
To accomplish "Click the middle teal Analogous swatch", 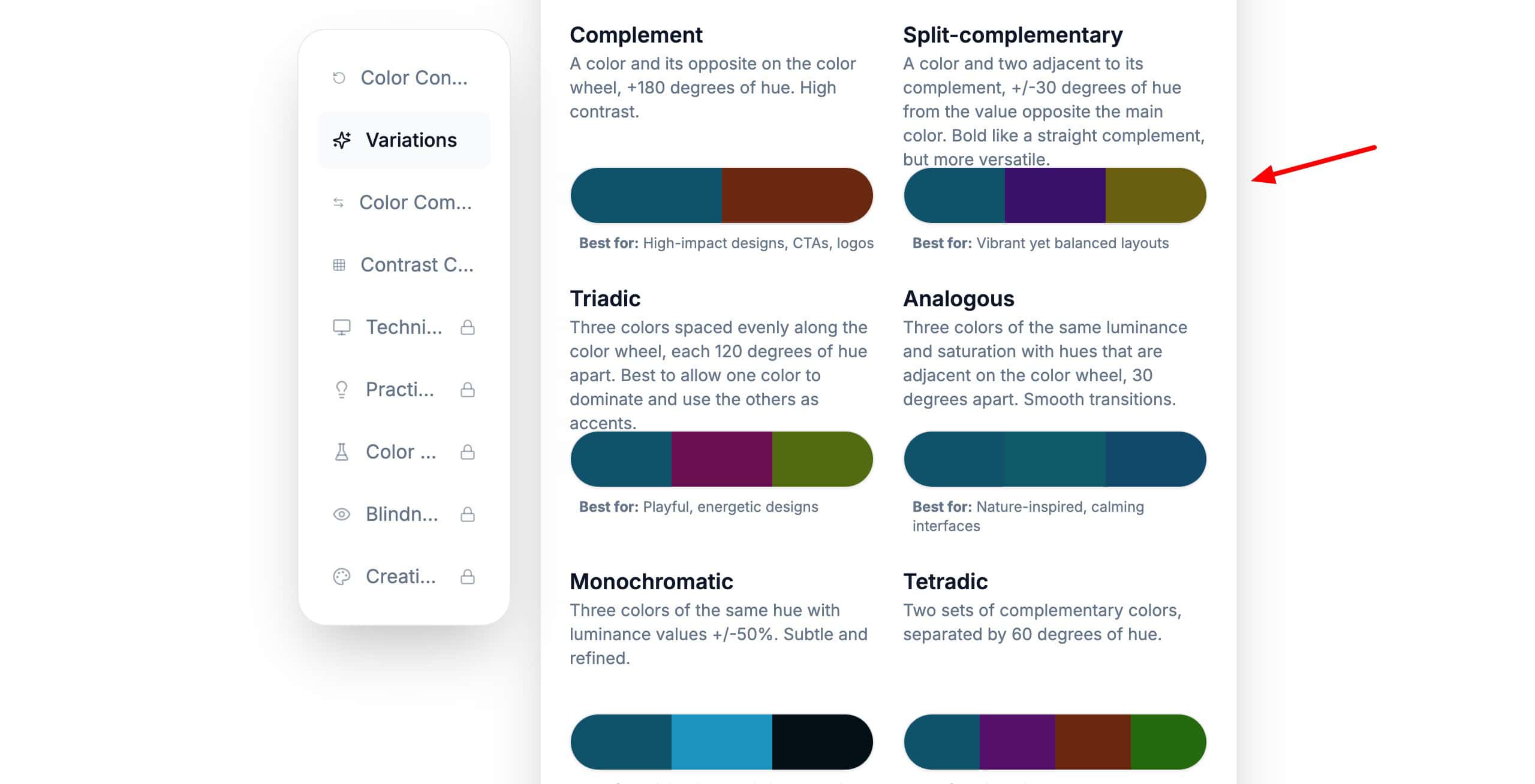I will [1055, 459].
